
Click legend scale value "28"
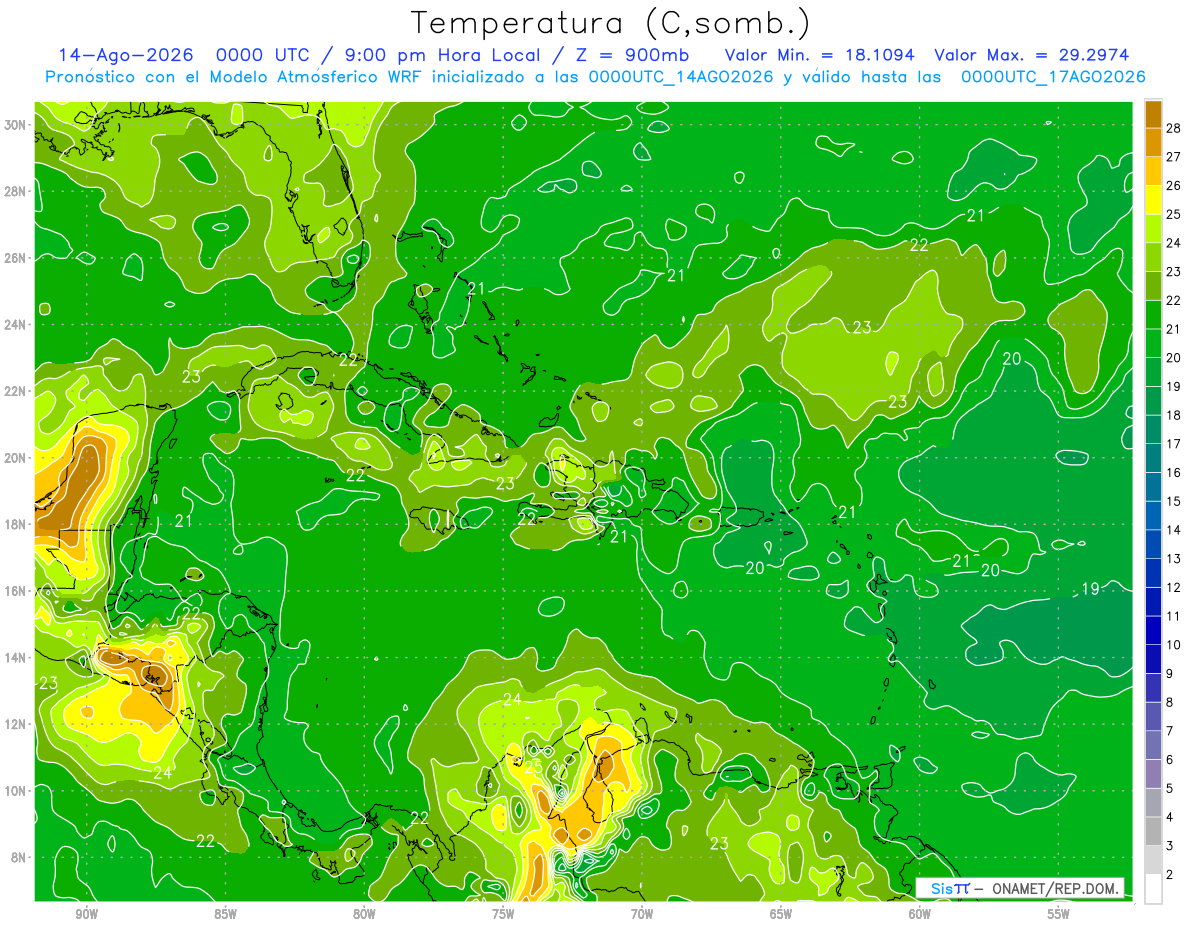[1175, 127]
